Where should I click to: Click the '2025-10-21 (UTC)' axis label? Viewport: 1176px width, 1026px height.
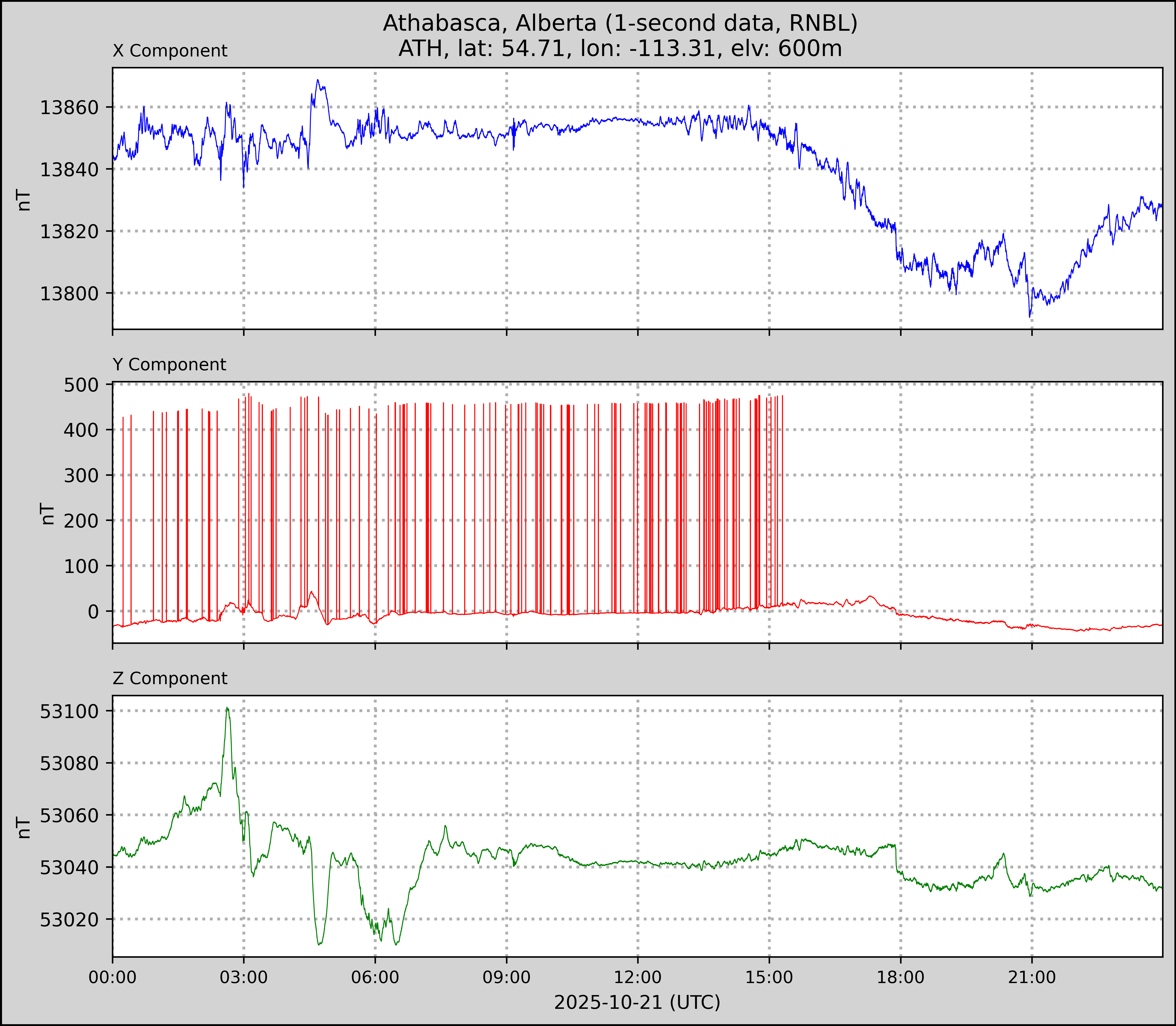click(x=637, y=1003)
